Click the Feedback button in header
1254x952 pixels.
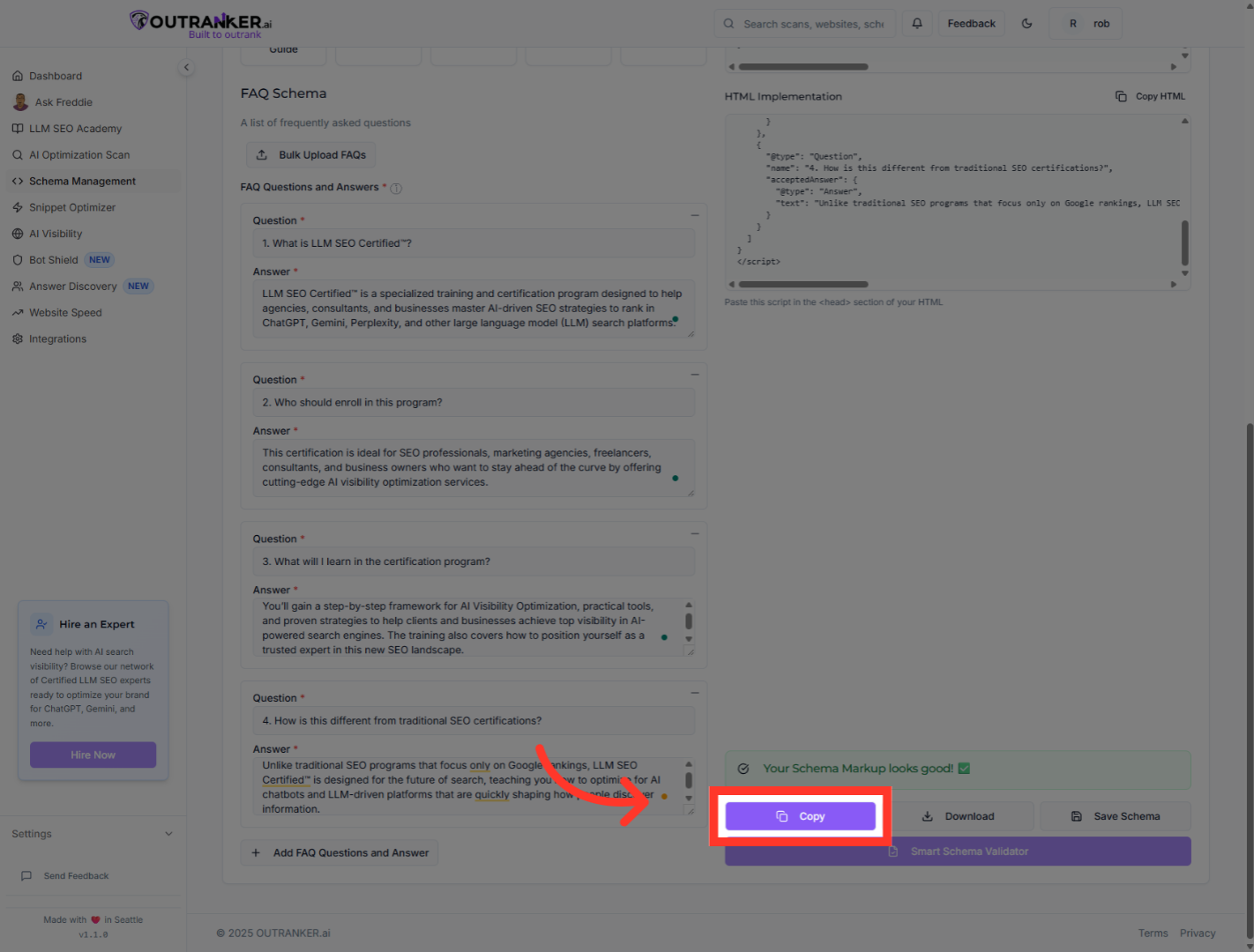click(x=971, y=24)
